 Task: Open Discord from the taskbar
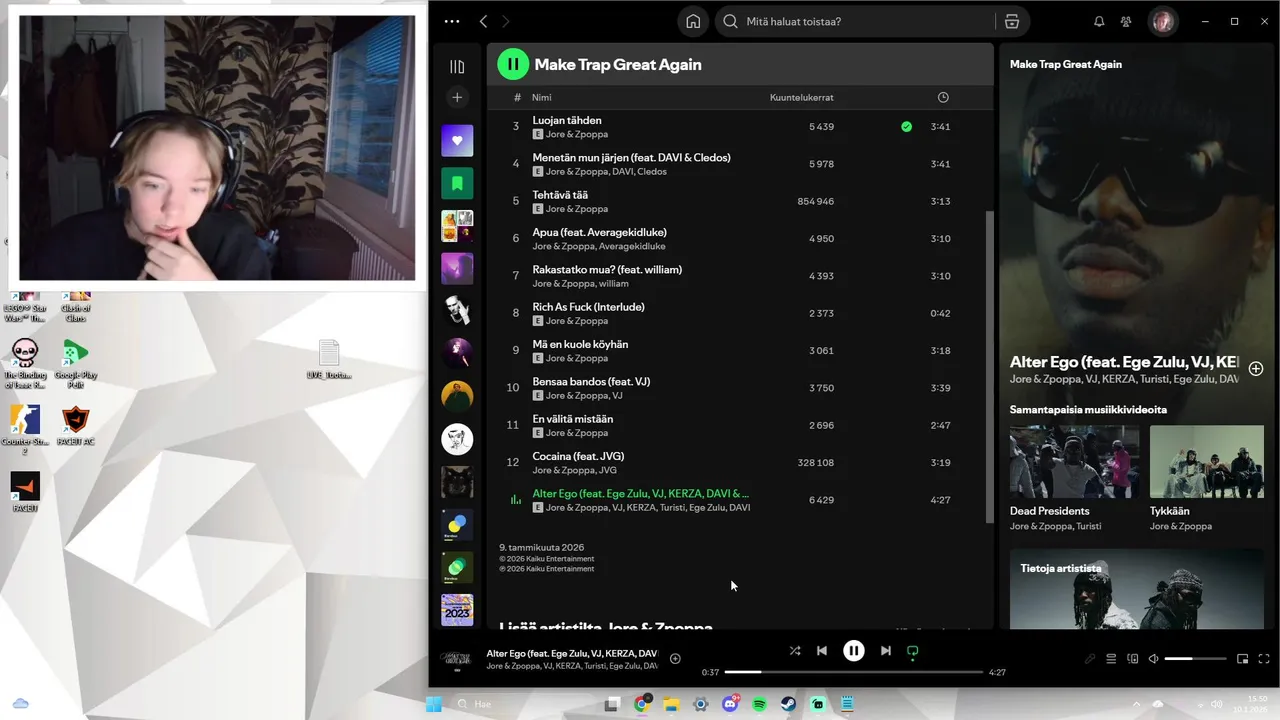click(730, 704)
